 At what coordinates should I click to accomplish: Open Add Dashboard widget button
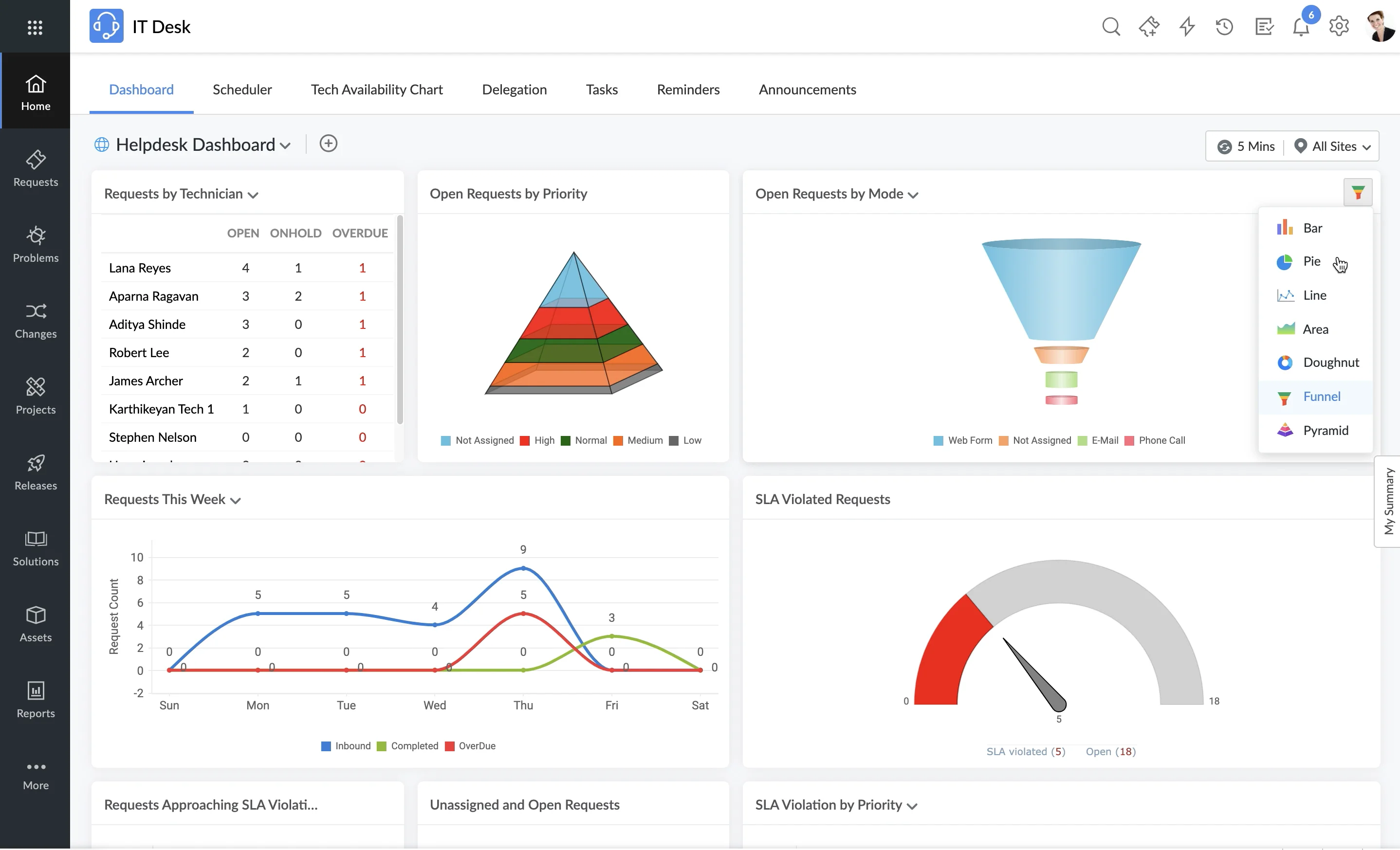tap(328, 143)
